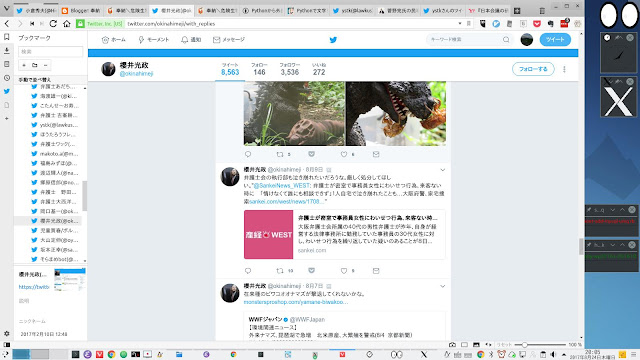
Task: Expand options chevron on the August 9 tweet
Action: coord(442,170)
